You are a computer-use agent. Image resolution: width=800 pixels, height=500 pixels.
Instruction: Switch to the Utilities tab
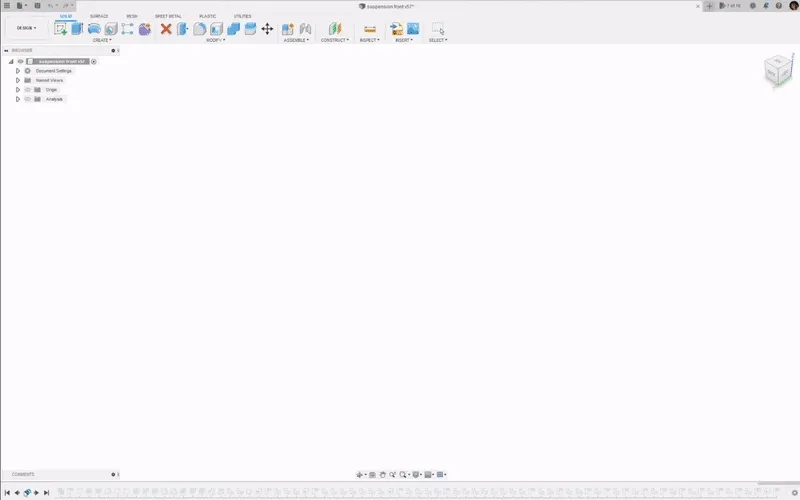242,16
